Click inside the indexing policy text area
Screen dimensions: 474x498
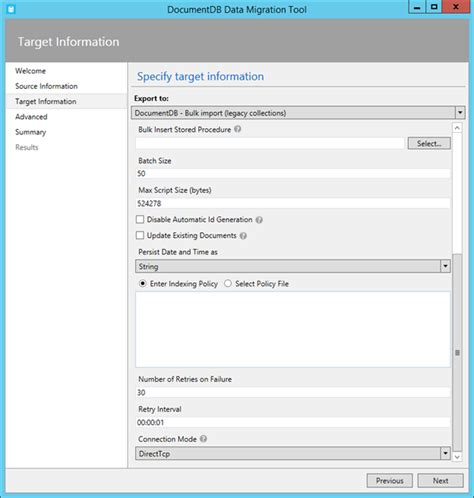(x=293, y=329)
